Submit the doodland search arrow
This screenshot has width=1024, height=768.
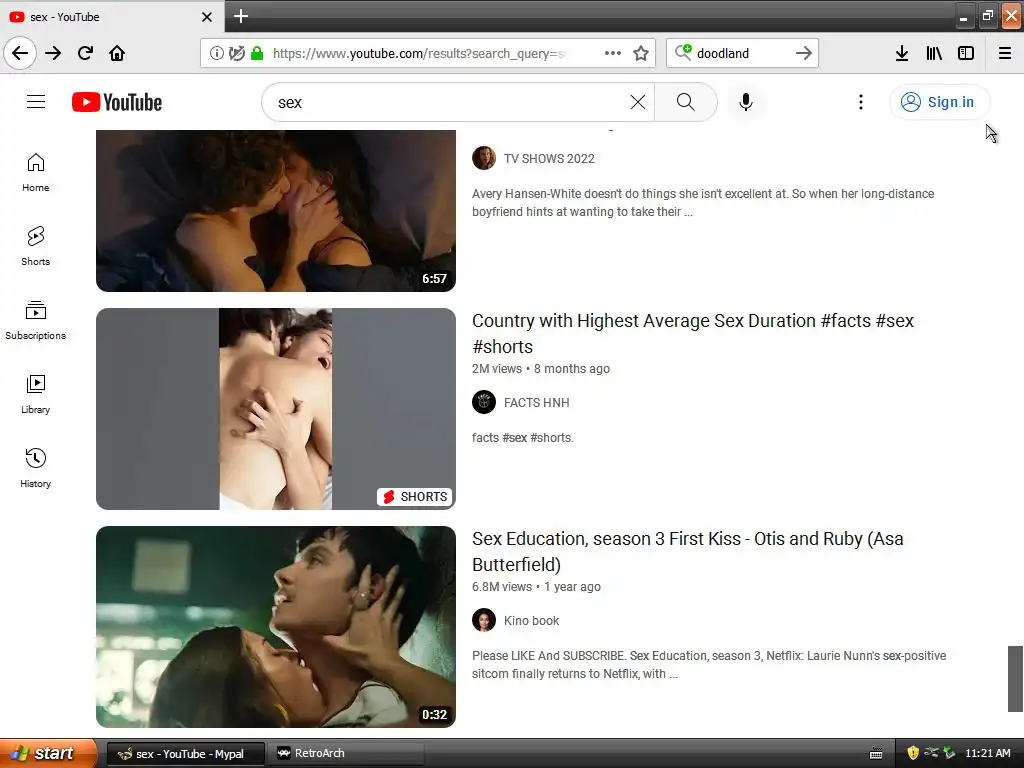point(804,53)
